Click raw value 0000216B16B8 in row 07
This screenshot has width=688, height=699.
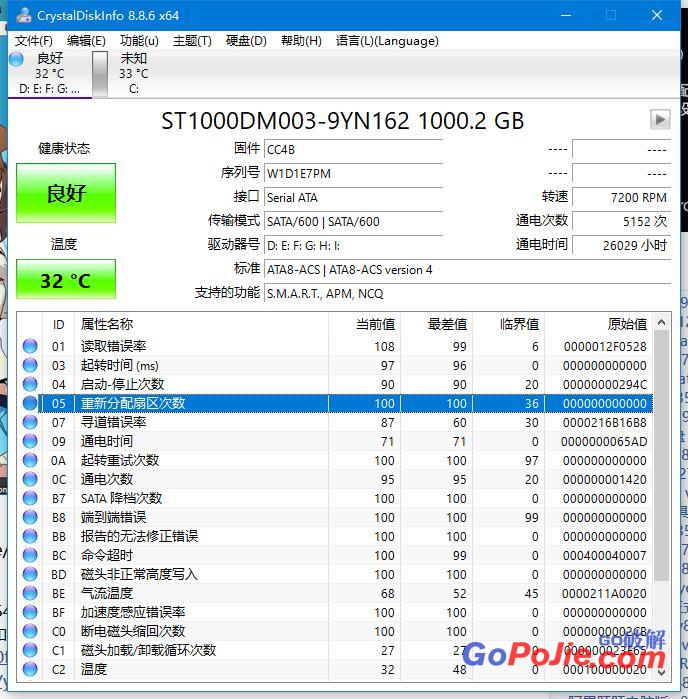coord(605,423)
